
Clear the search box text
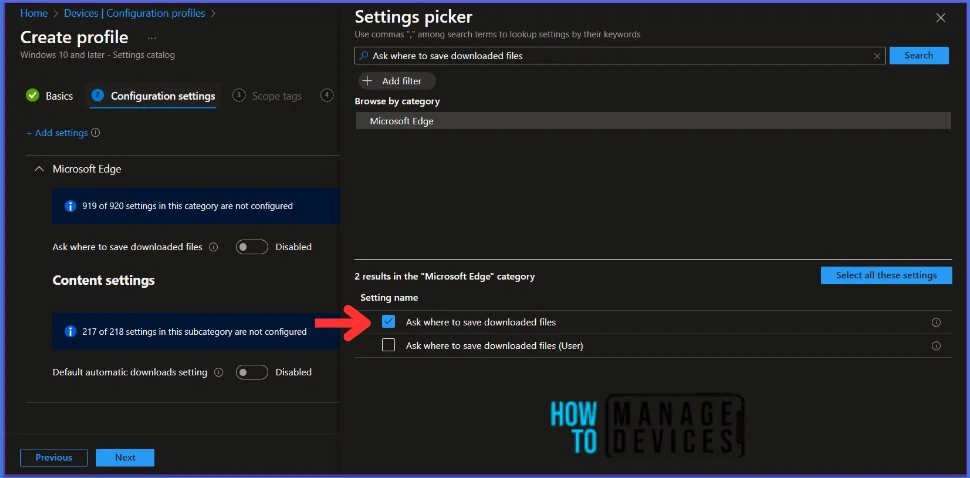tap(877, 56)
